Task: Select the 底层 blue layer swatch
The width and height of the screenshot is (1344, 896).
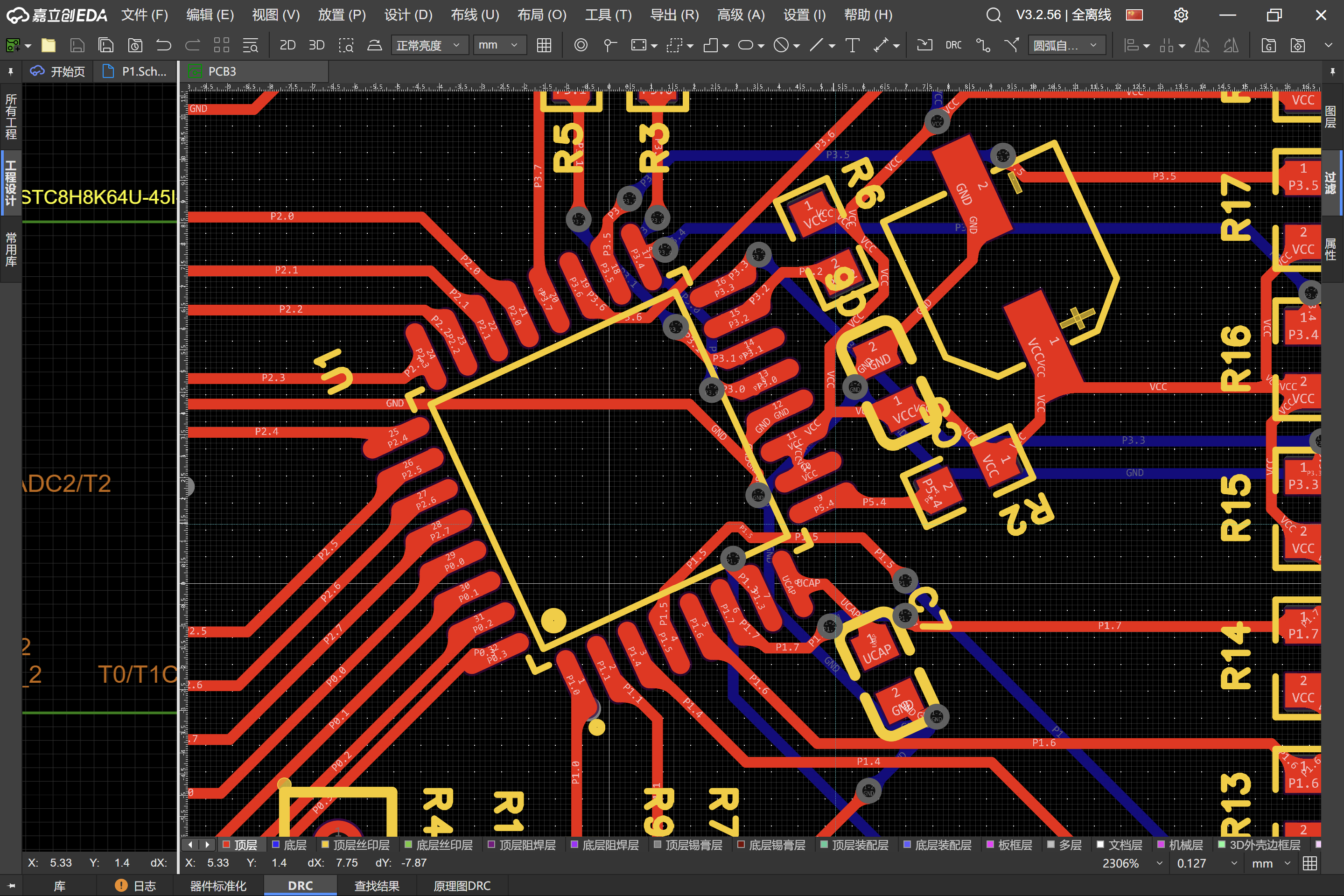Action: click(x=276, y=845)
